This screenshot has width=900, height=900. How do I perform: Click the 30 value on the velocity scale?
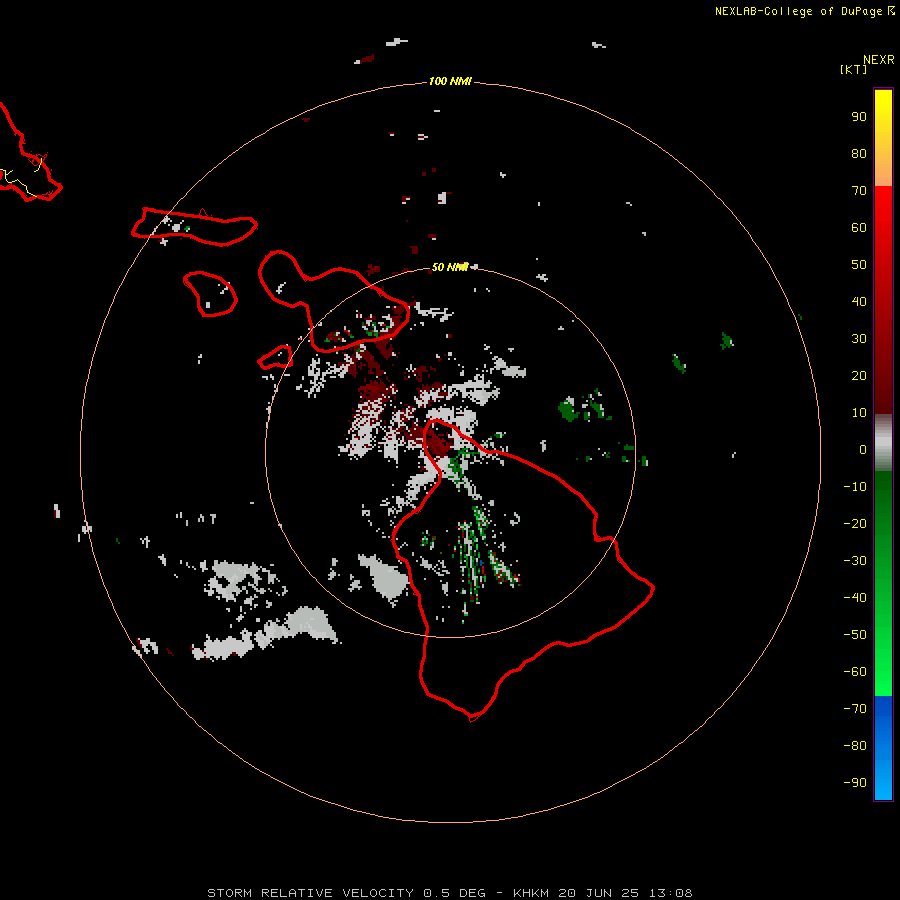point(859,339)
